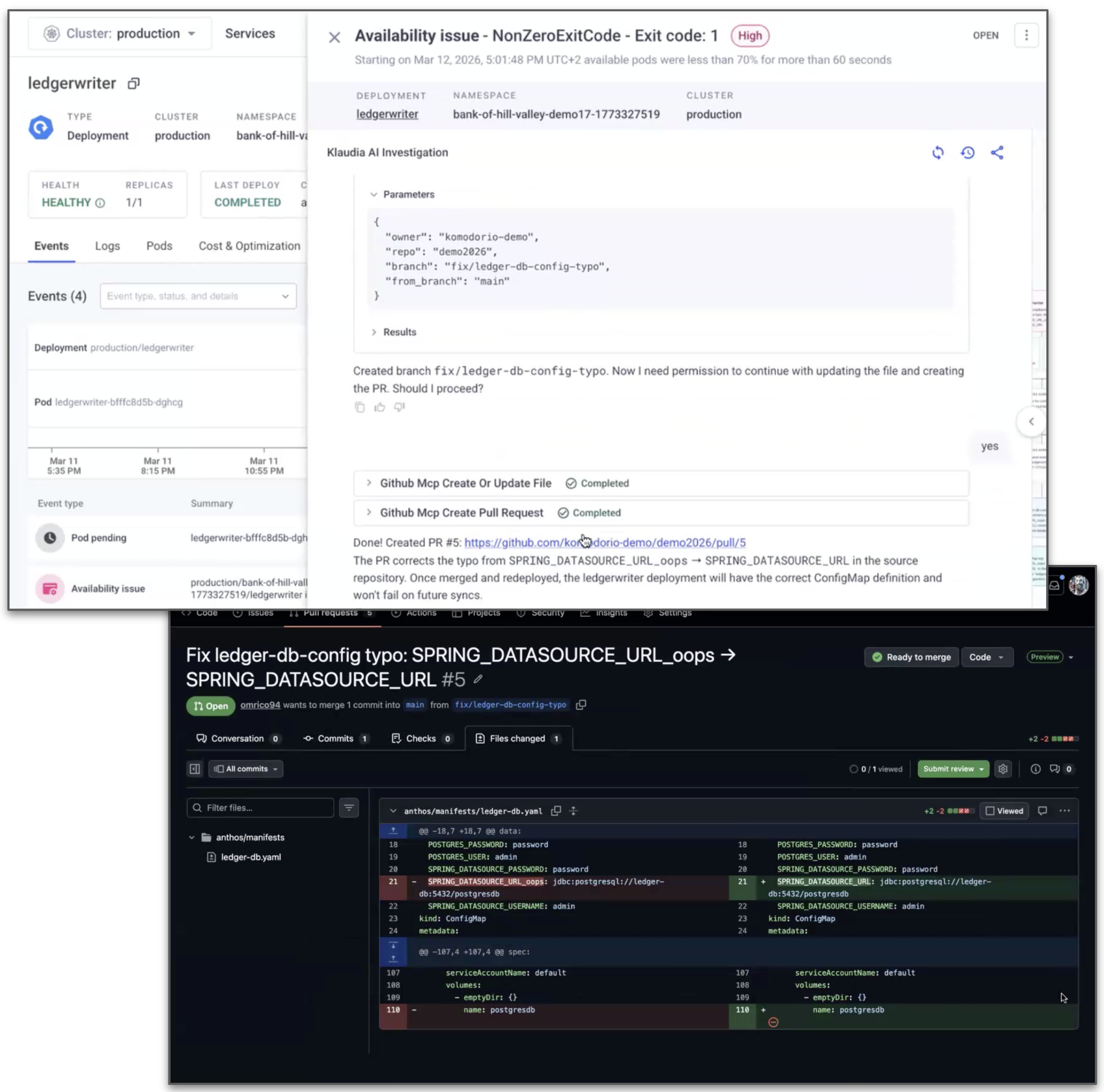Expand all lines of the ledger-db.yaml diff

coord(573,811)
